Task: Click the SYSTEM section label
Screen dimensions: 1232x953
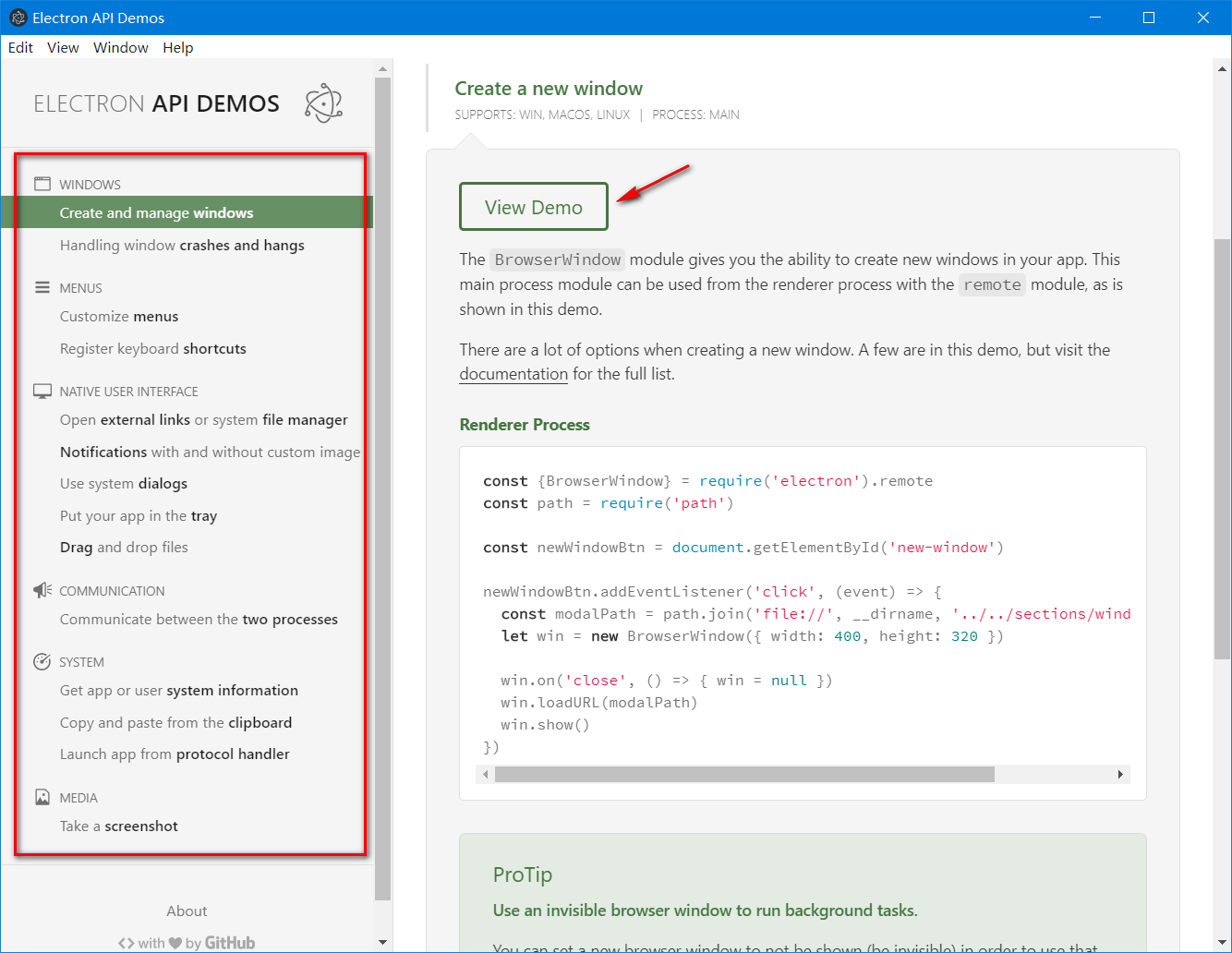Action: tap(82, 662)
